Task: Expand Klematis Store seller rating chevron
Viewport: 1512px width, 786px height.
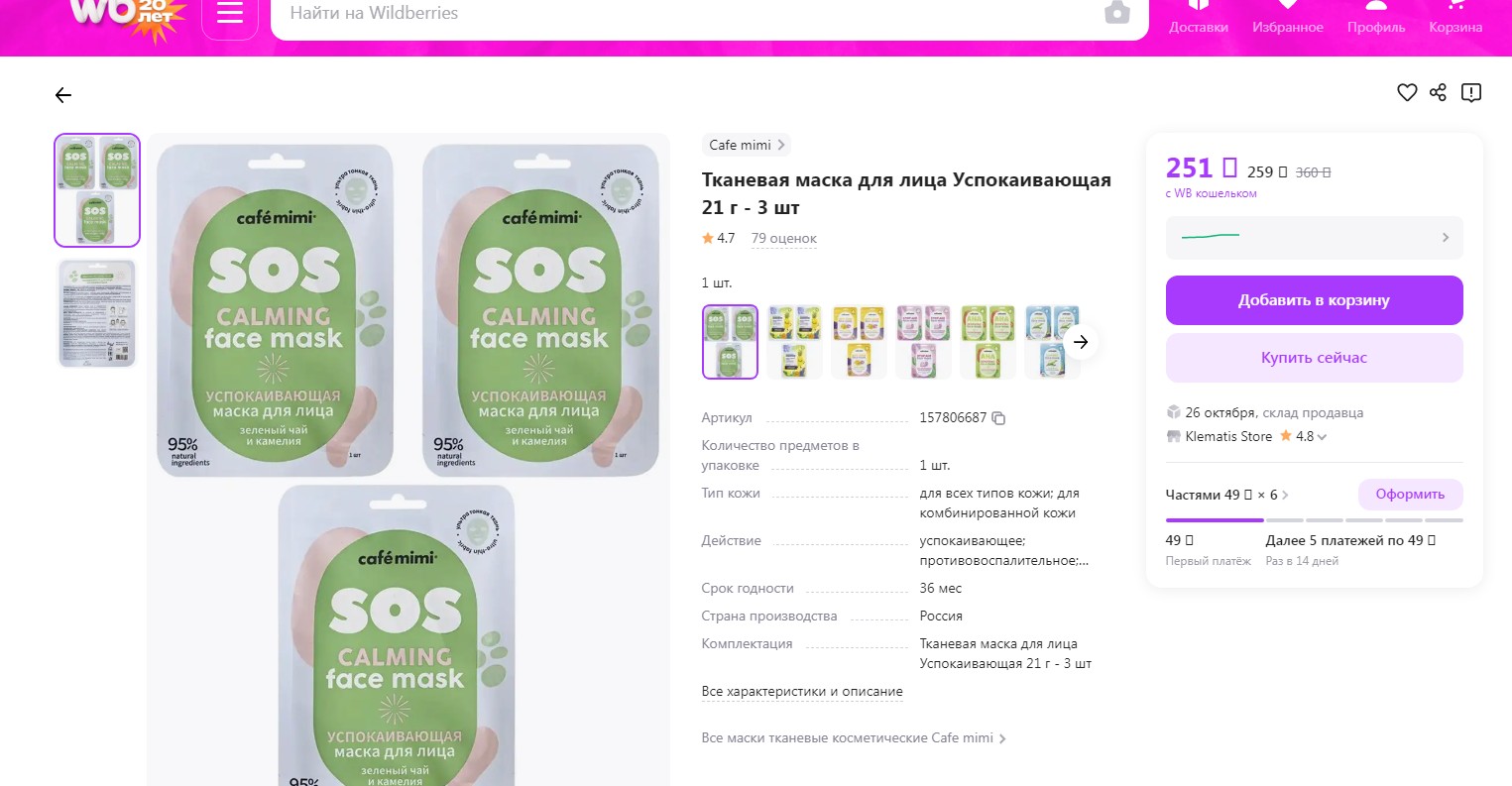Action: pyautogui.click(x=1322, y=437)
